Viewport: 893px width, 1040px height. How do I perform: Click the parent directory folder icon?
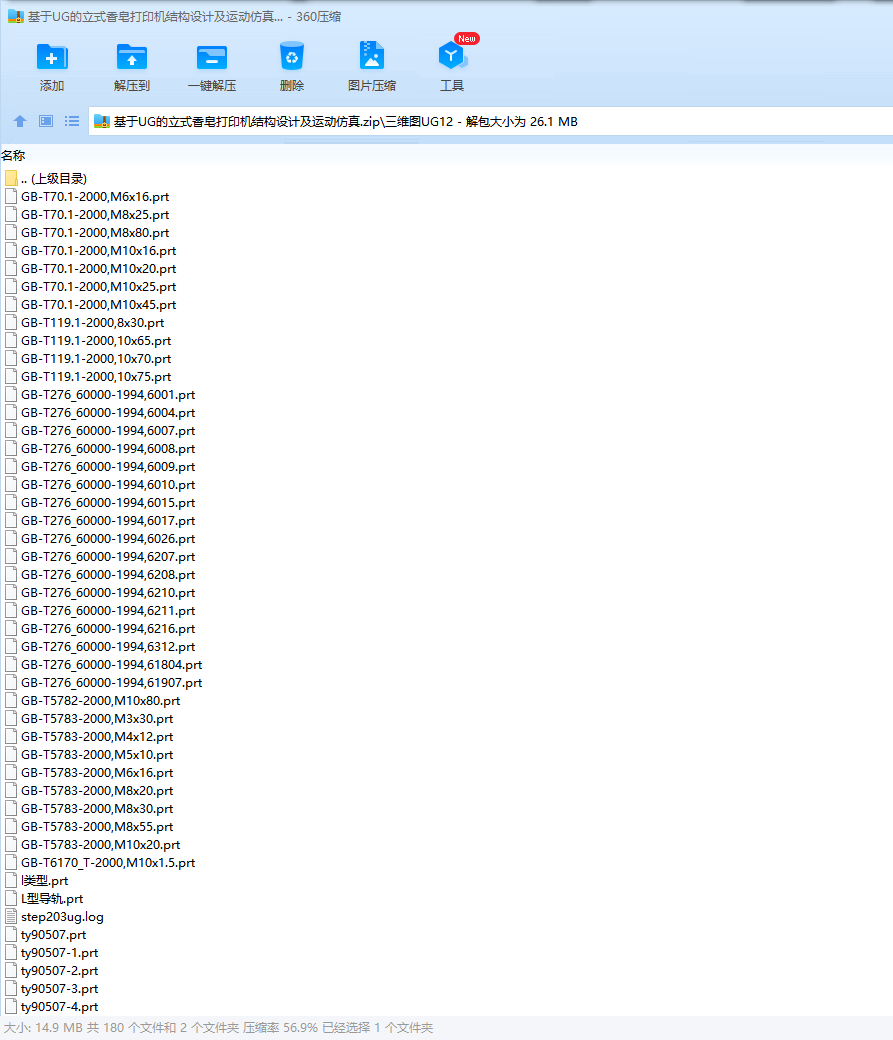(x=11, y=178)
